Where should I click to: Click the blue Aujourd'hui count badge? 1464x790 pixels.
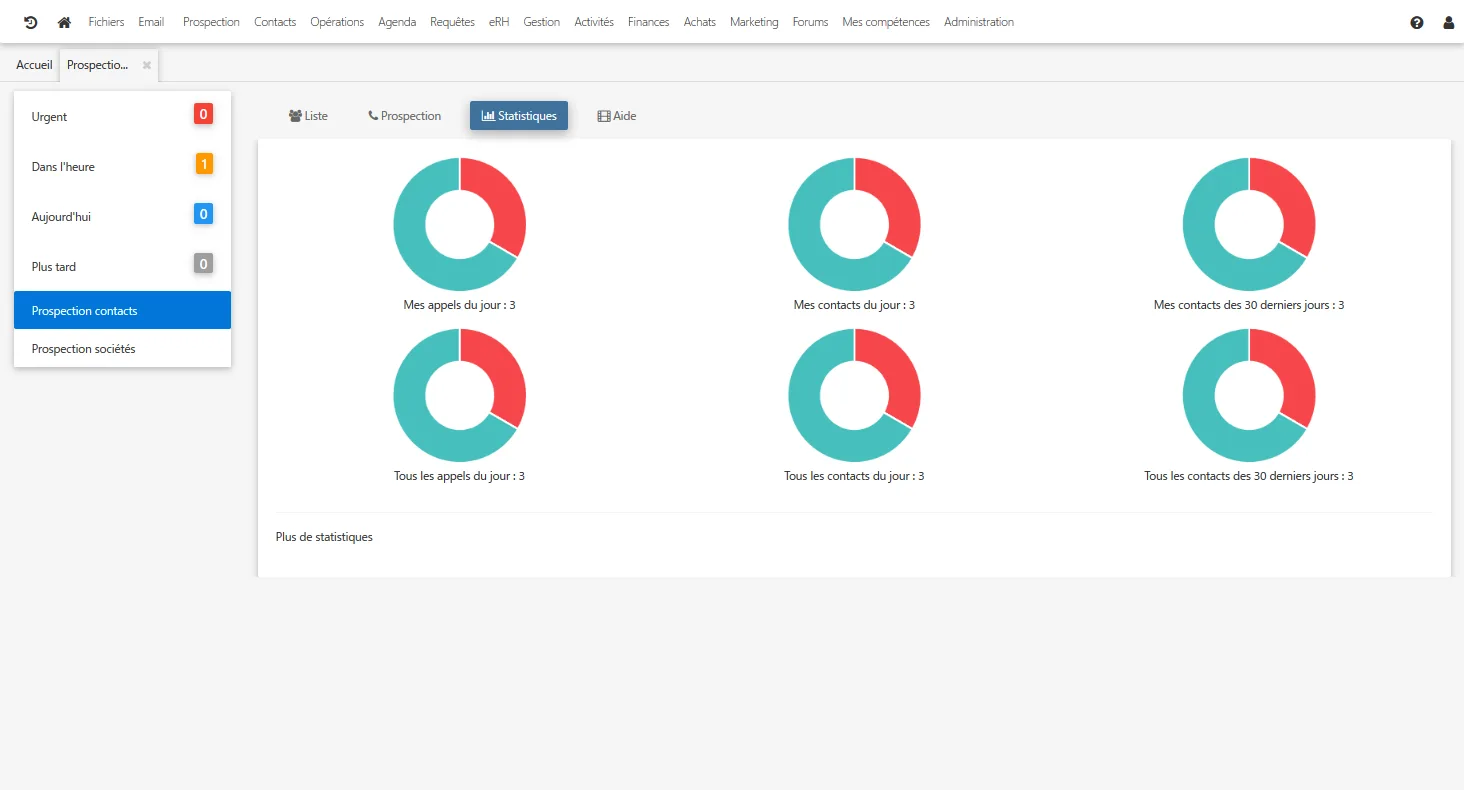203,214
